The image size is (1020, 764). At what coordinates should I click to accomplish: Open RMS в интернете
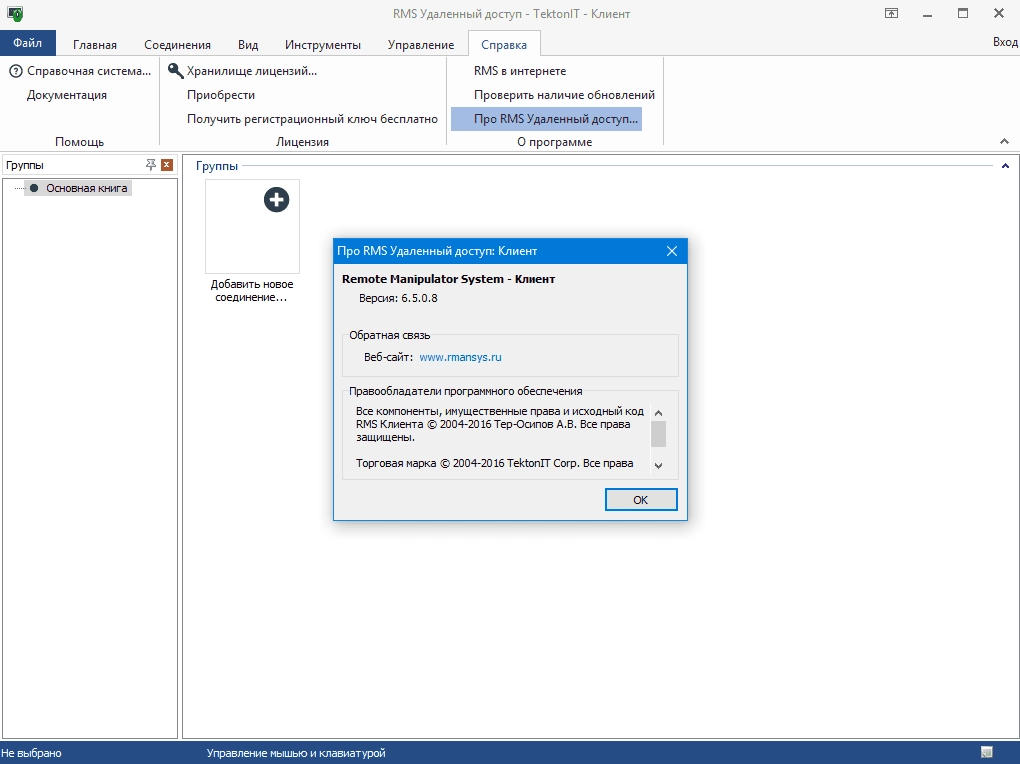click(x=520, y=71)
